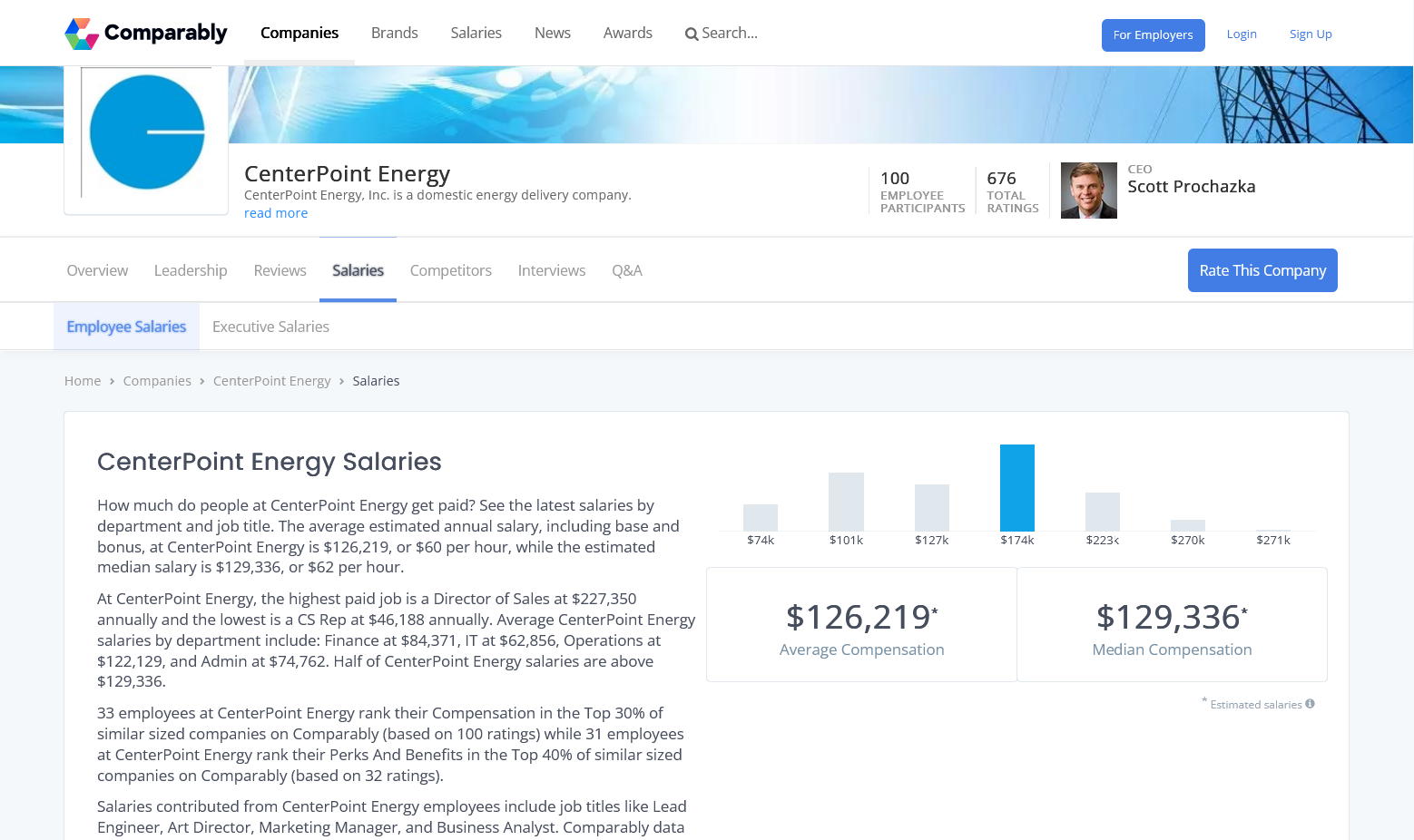The height and width of the screenshot is (840, 1414).
Task: Open the Awards page
Action: (628, 33)
